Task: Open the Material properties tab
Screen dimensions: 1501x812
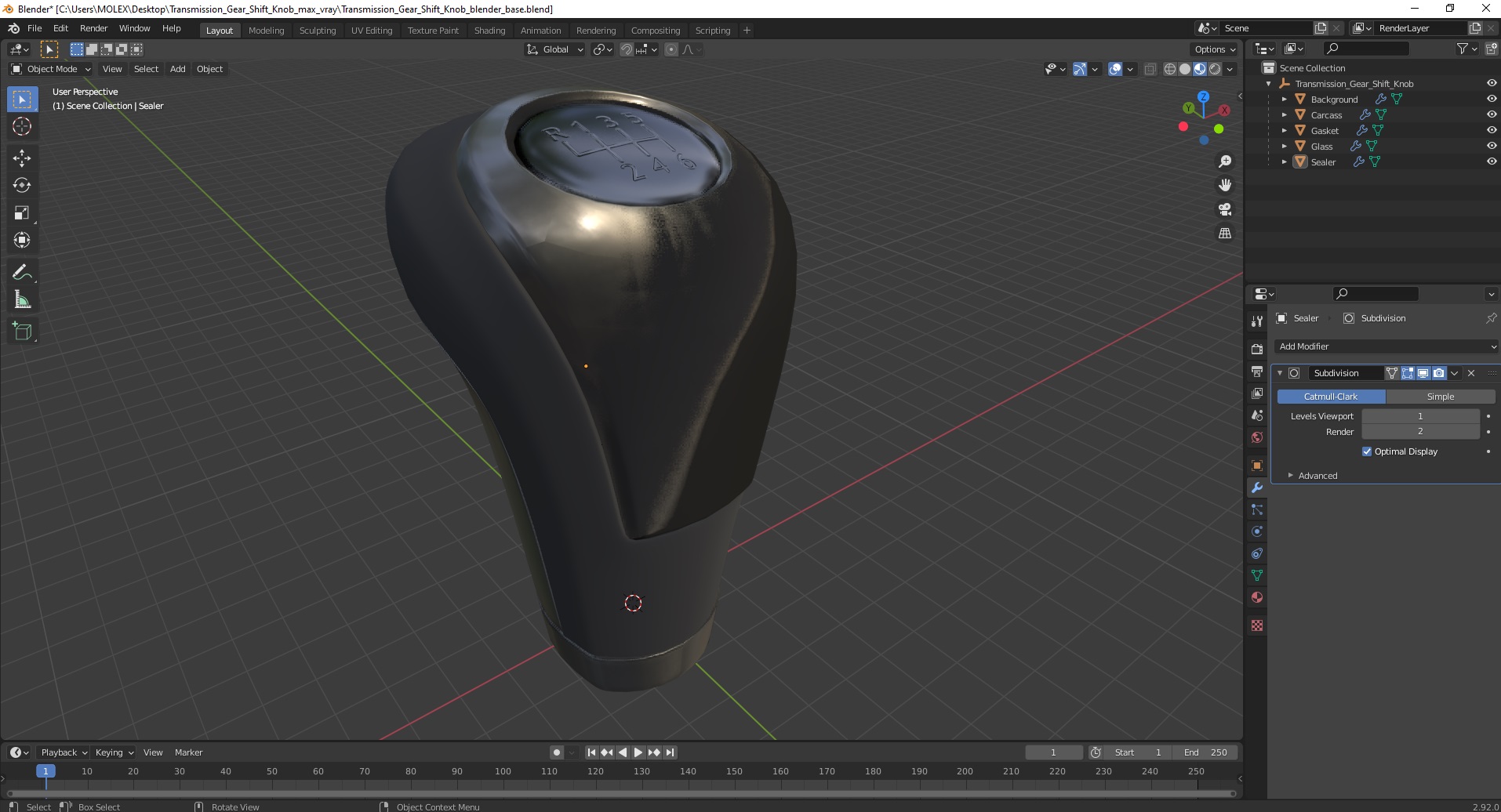Action: [1257, 596]
